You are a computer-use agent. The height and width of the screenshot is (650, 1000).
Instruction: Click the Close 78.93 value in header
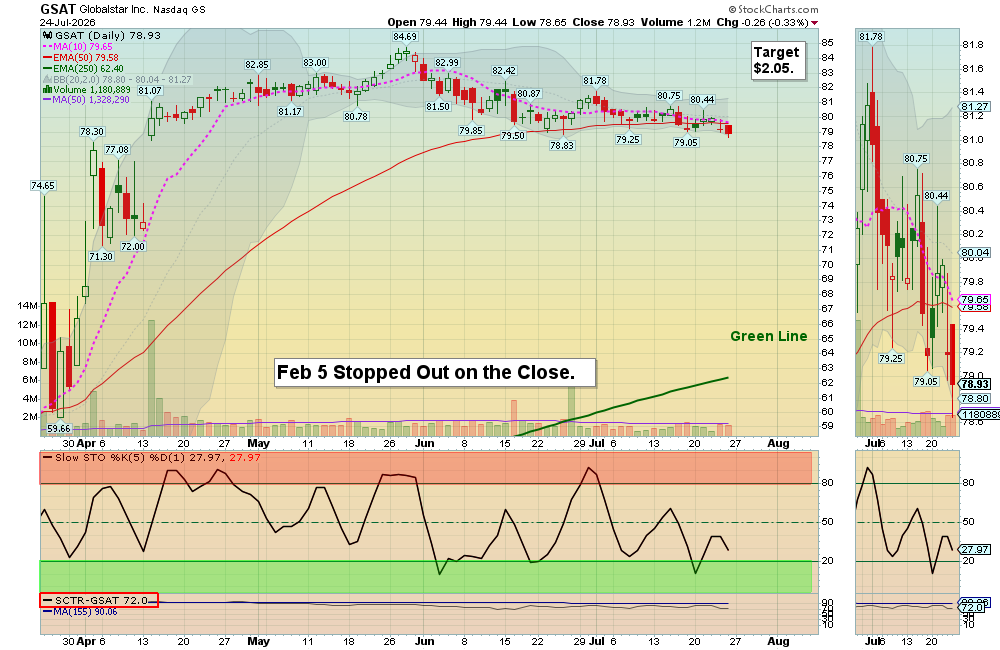(603, 22)
